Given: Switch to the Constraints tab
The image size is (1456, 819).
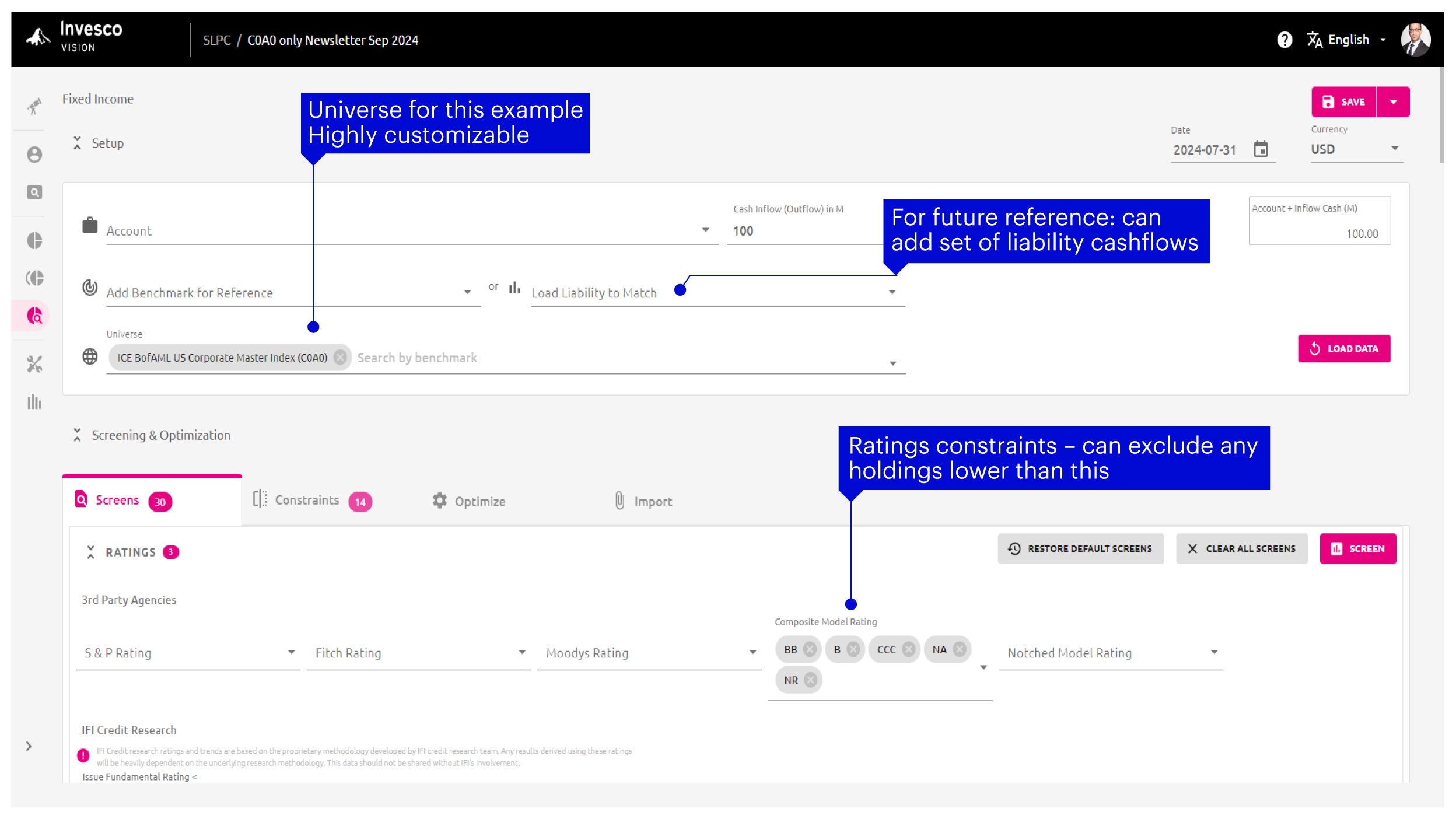Looking at the screenshot, I should click(x=312, y=501).
